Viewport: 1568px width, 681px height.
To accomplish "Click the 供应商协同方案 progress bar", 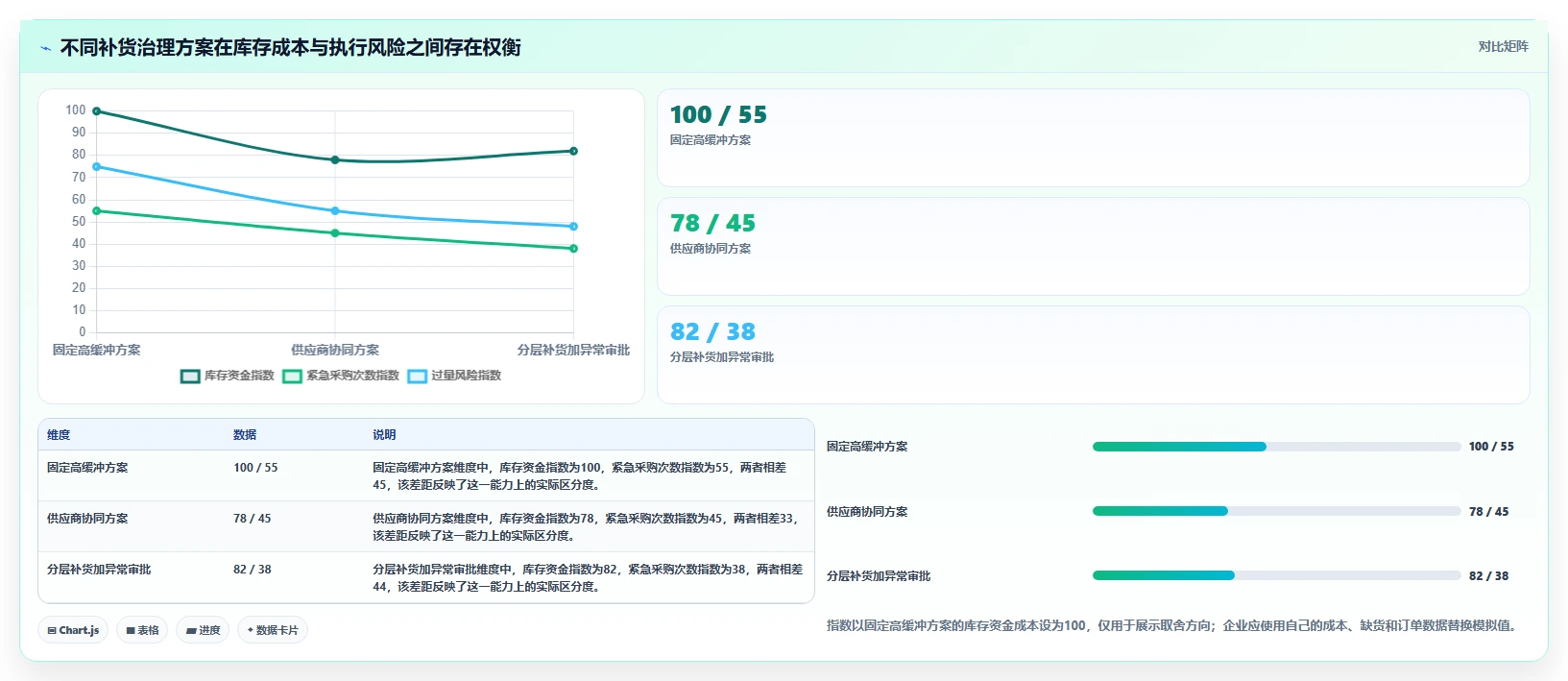I will pos(1276,511).
